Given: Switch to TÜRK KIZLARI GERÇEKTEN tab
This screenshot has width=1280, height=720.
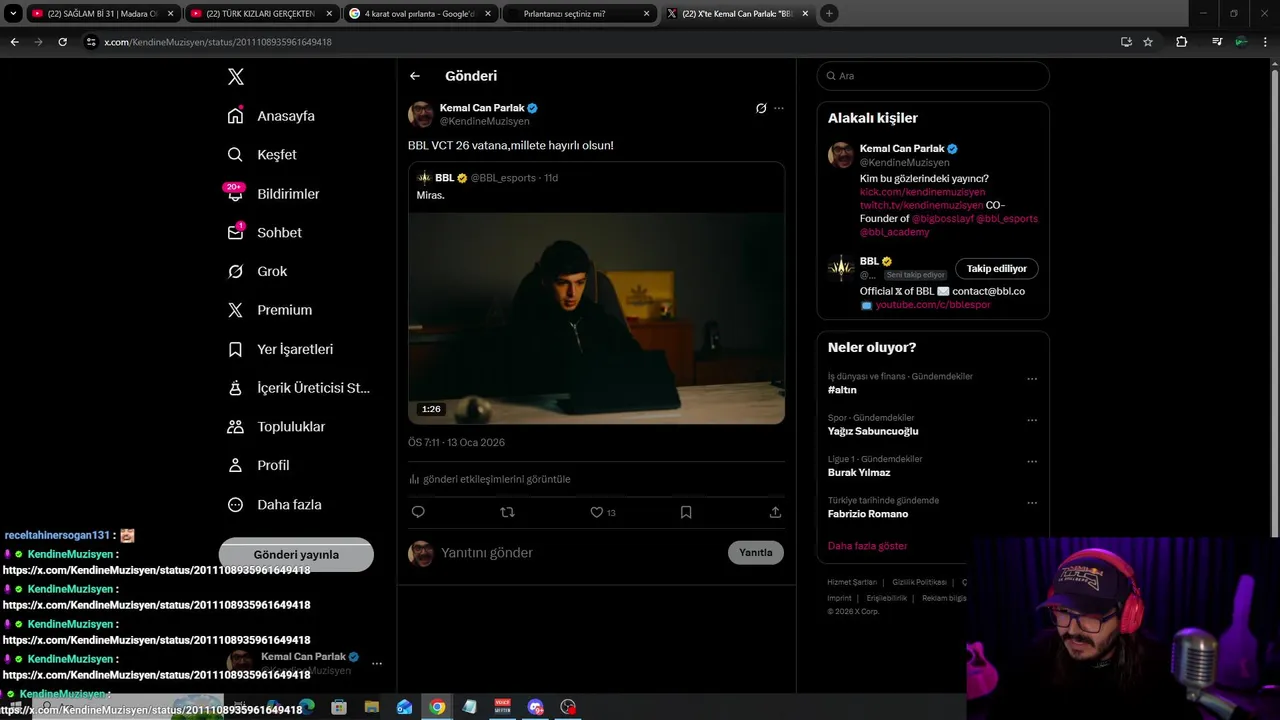Looking at the screenshot, I should [x=260, y=14].
